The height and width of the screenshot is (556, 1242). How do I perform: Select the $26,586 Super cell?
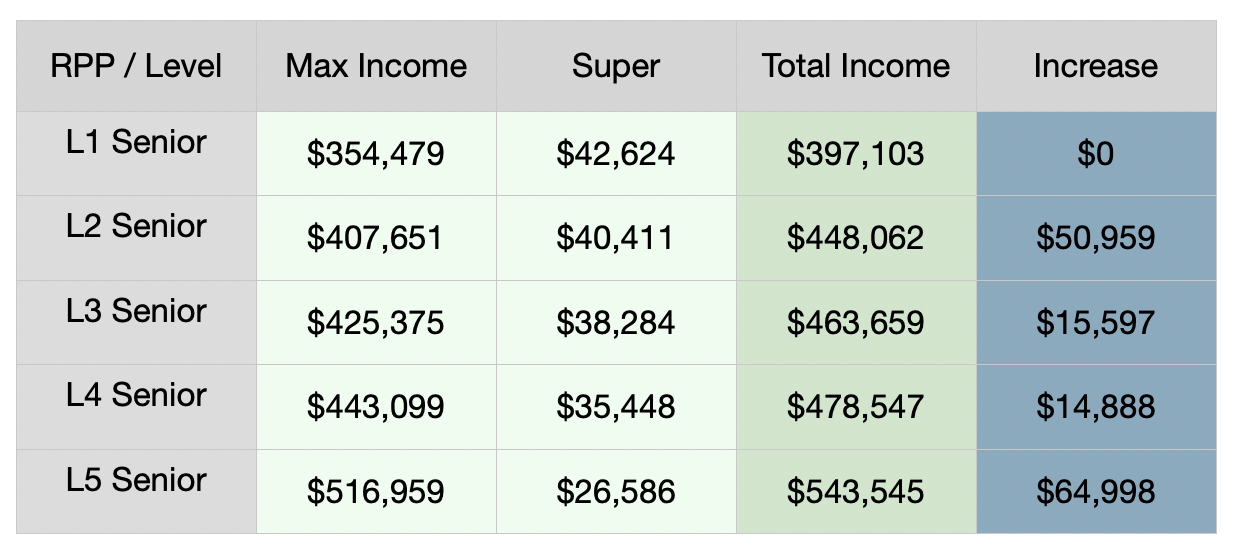point(616,492)
